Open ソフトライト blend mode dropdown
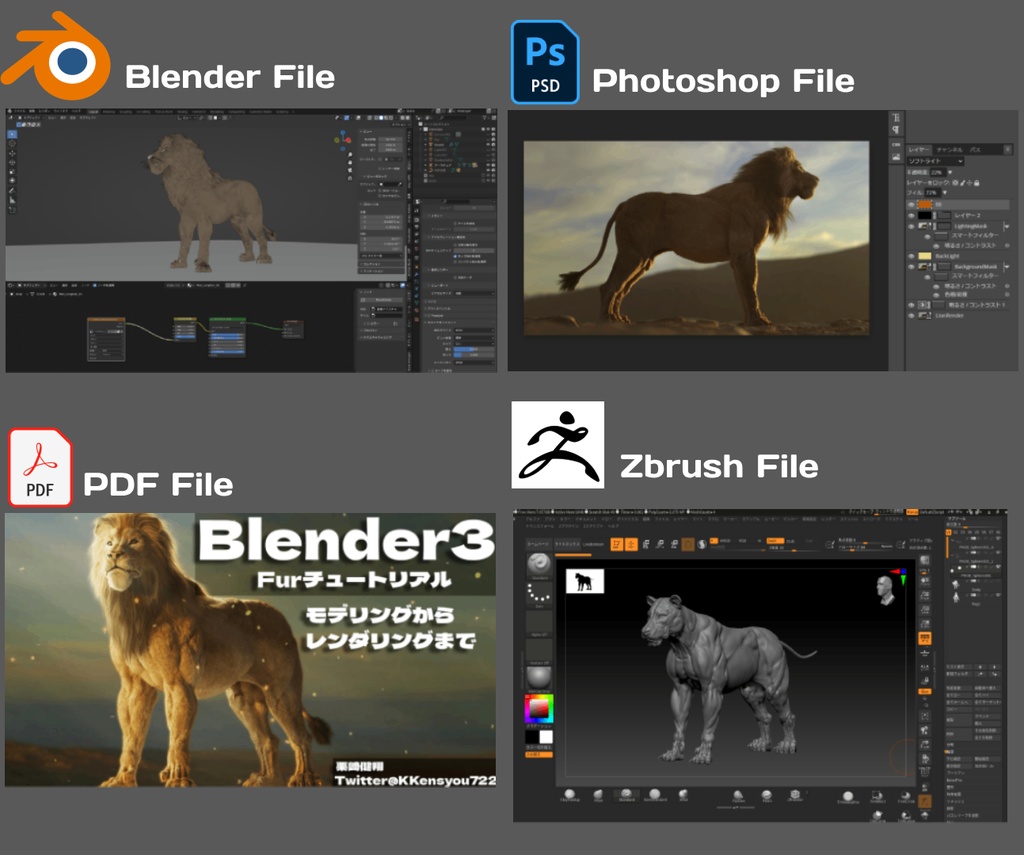 (x=935, y=161)
